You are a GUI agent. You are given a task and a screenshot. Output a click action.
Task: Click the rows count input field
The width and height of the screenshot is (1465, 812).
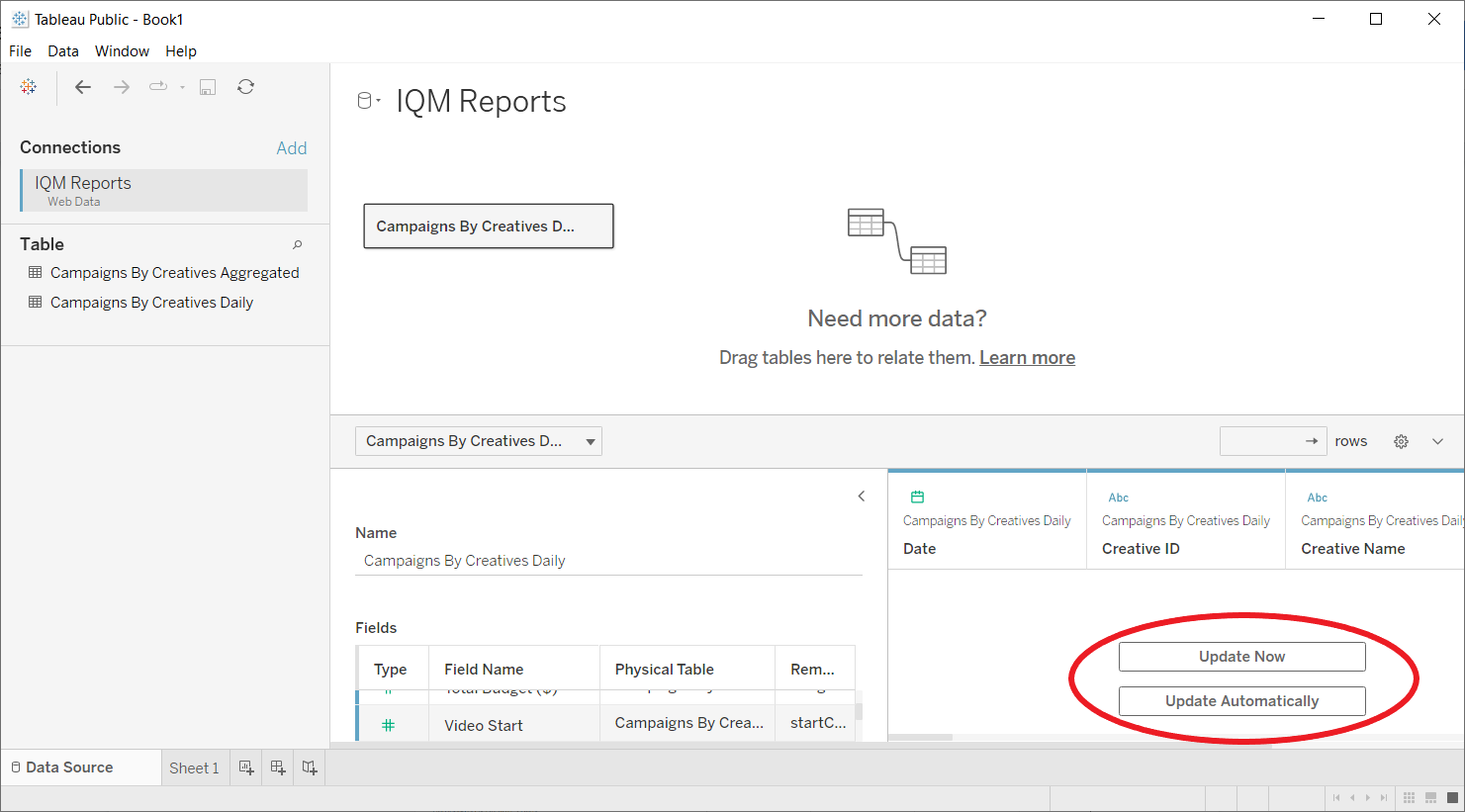[1261, 441]
